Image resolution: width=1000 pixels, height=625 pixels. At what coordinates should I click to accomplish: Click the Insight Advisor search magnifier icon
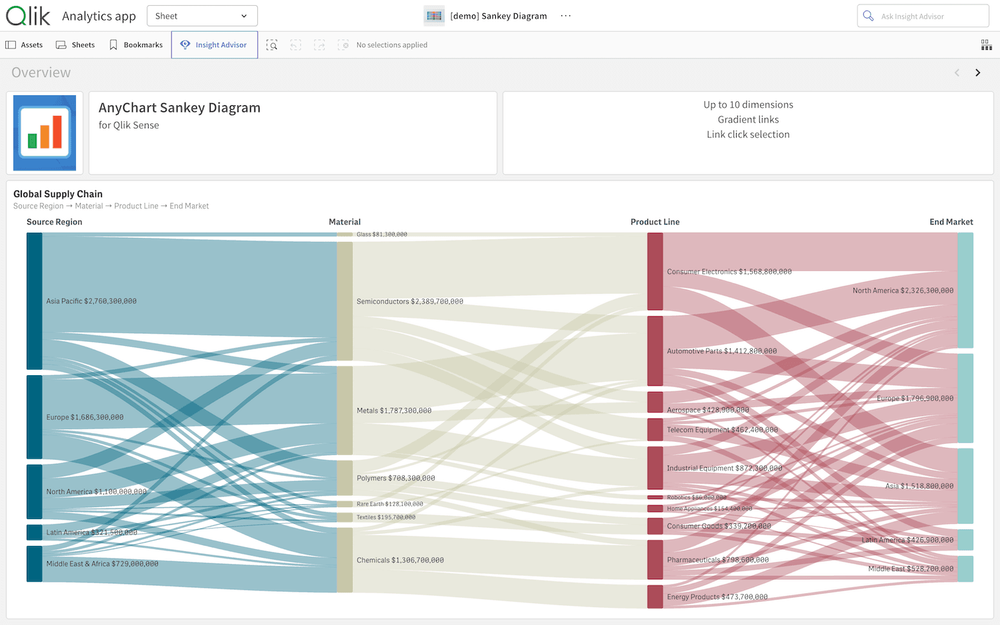pyautogui.click(x=868, y=16)
